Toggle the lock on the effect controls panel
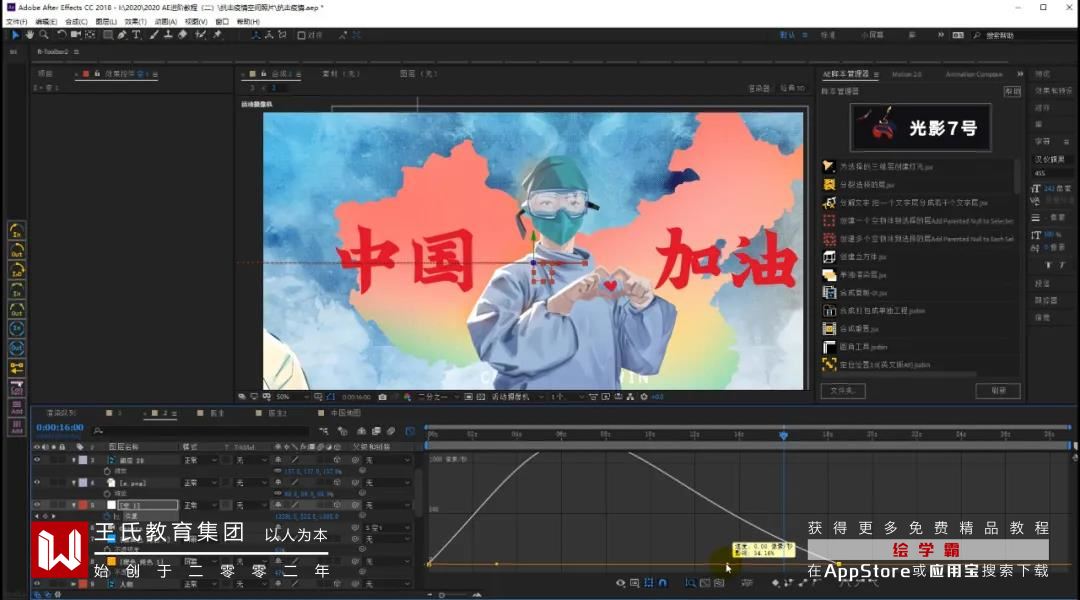Screen dimensions: 1080x600 [97, 74]
